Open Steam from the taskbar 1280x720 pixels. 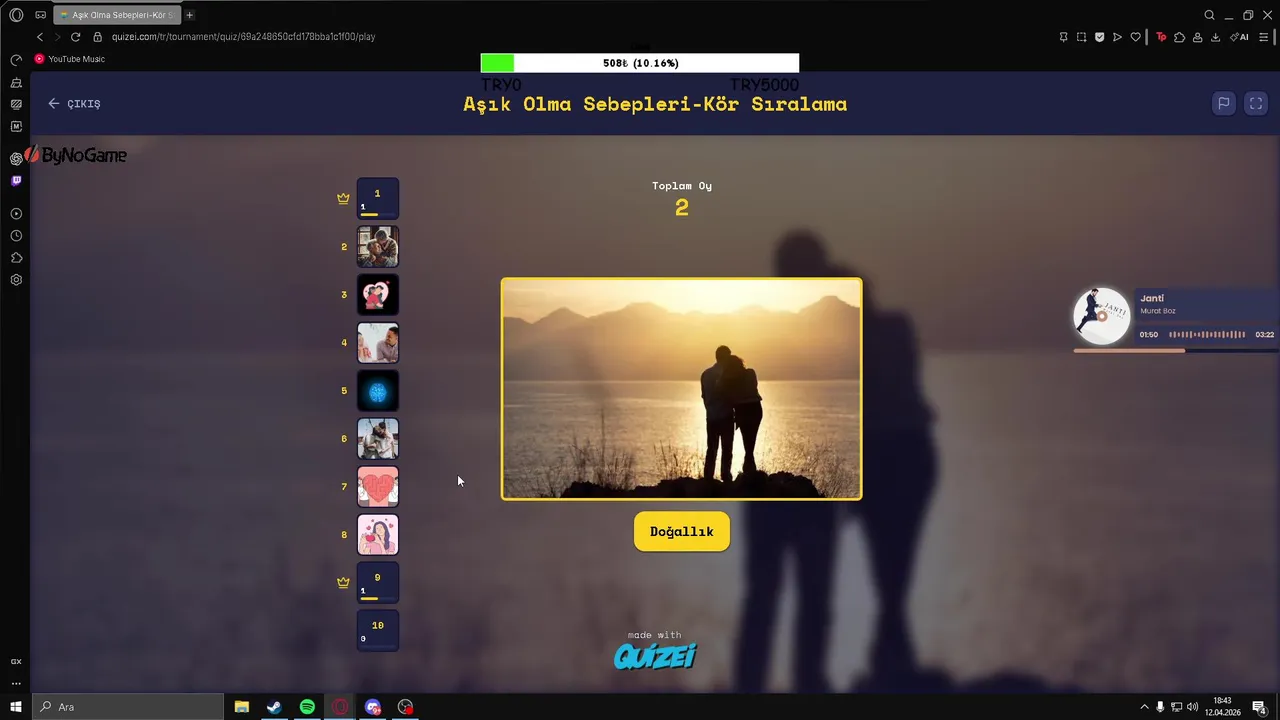coord(274,707)
